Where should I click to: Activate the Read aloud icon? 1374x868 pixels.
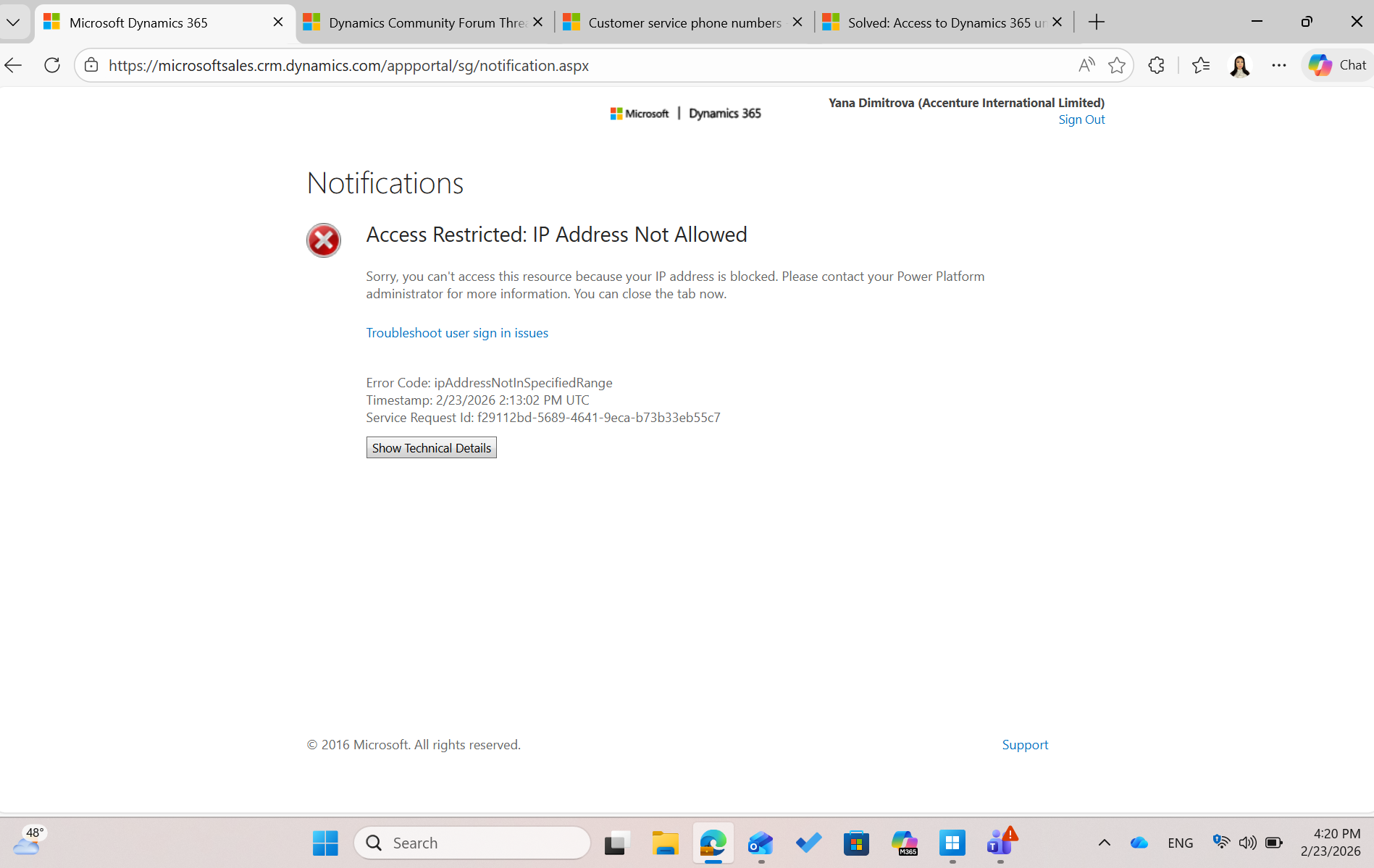click(1086, 65)
